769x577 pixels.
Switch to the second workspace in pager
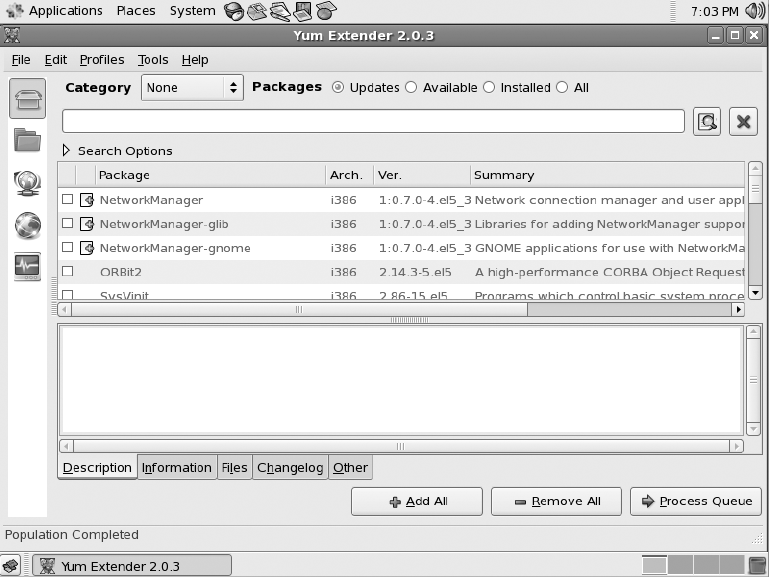[680, 565]
